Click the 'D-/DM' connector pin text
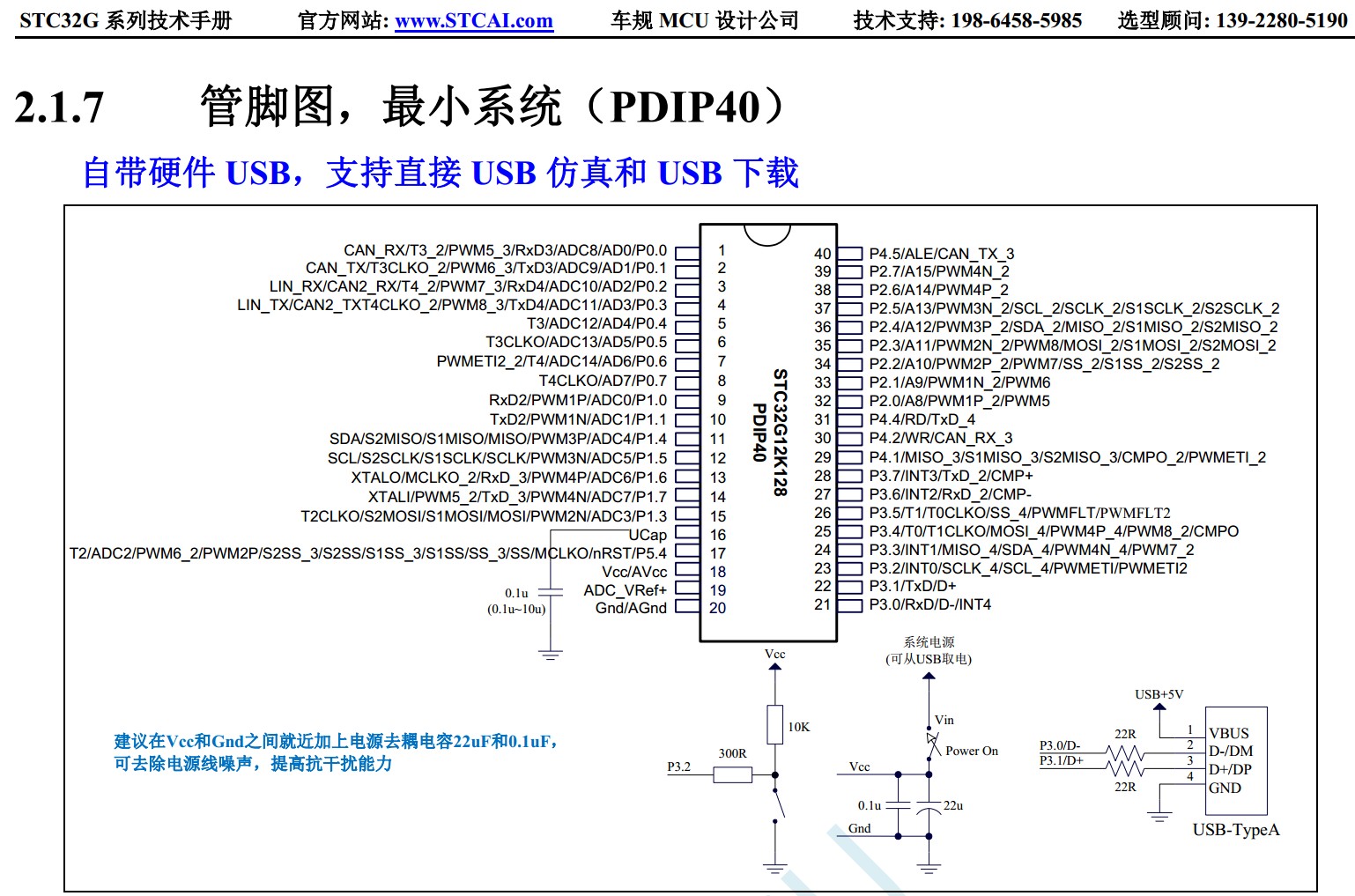The height and width of the screenshot is (896, 1355). 1231,752
